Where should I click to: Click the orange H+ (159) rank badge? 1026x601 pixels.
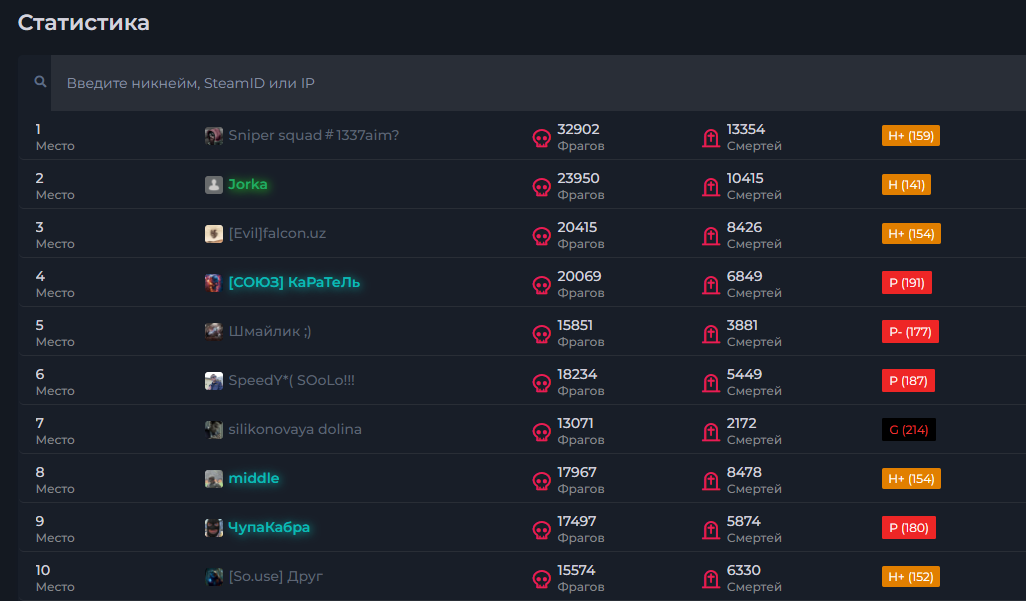(x=910, y=136)
